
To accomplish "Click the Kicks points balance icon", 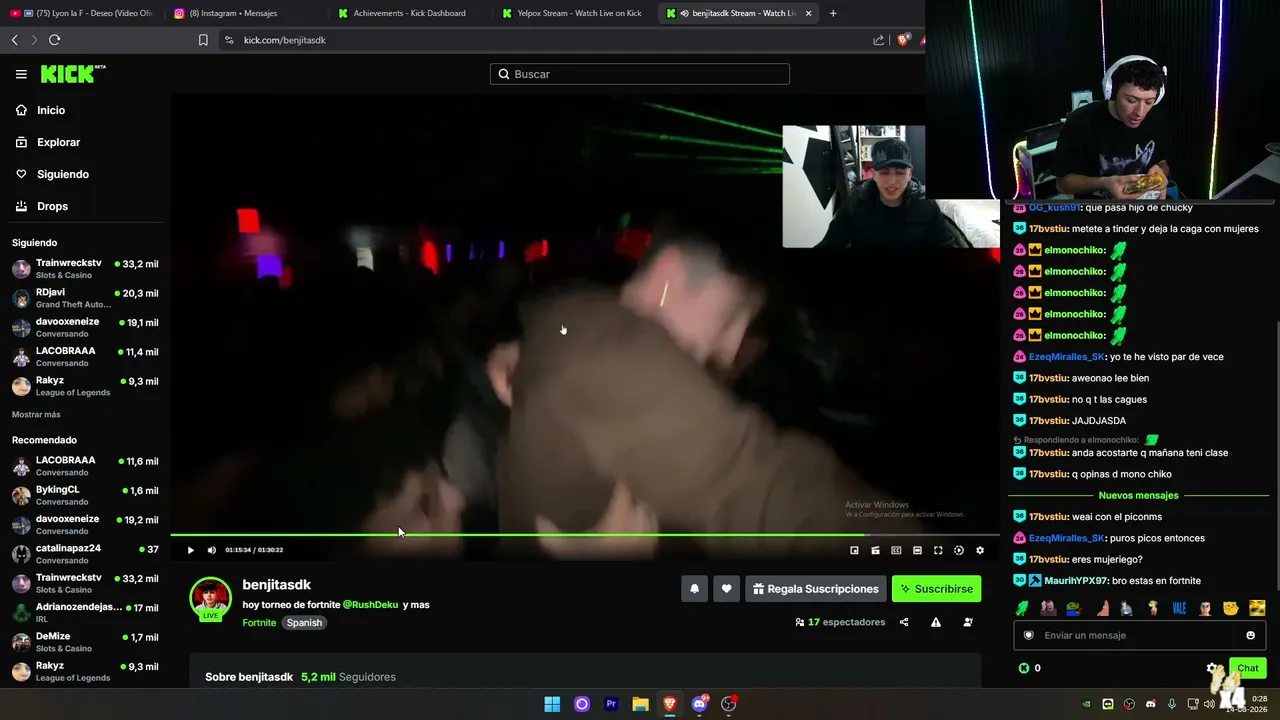I will pyautogui.click(x=1023, y=668).
